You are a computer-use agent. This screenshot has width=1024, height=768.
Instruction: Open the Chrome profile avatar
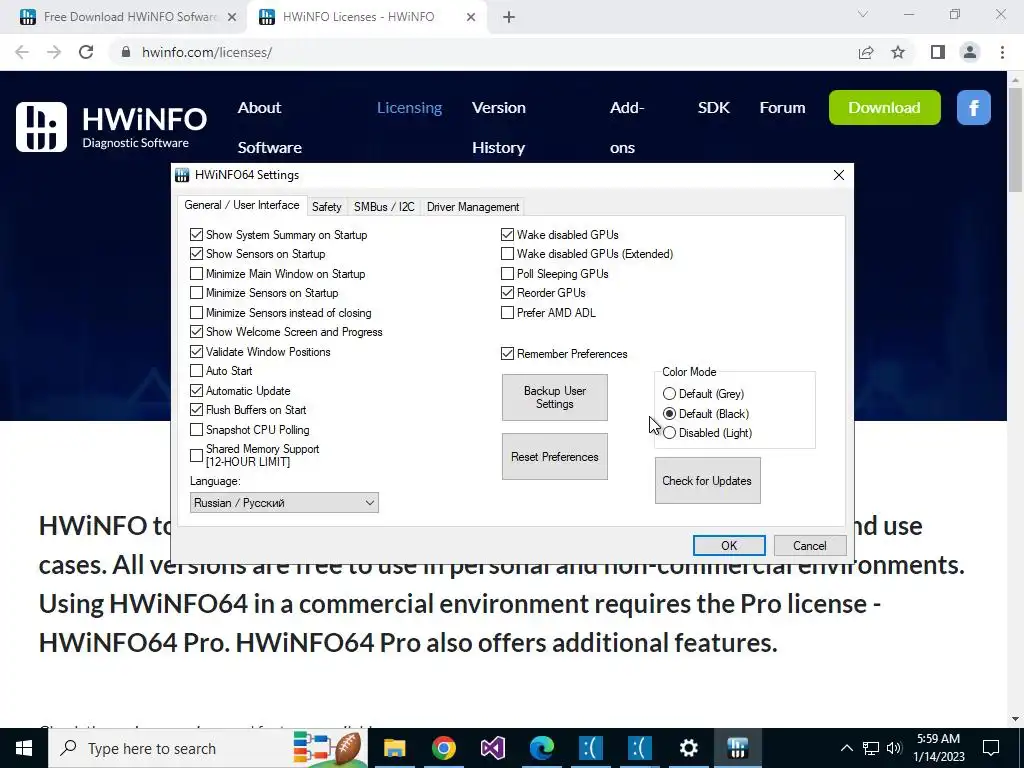coord(970,52)
